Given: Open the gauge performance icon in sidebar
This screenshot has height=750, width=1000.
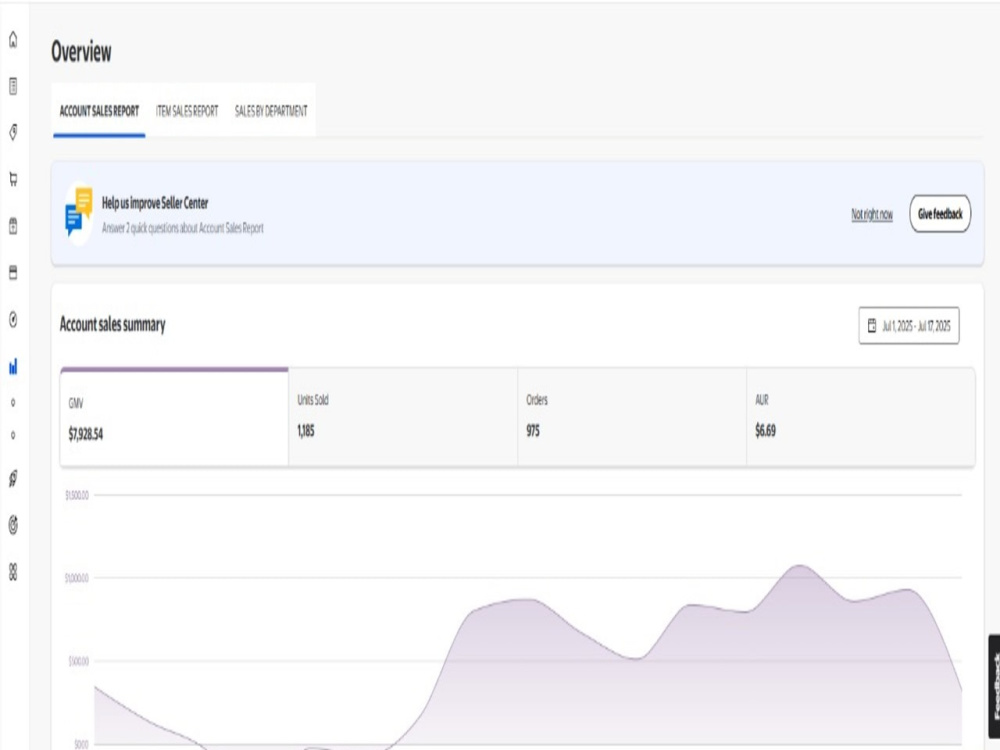Looking at the screenshot, I should 13,320.
